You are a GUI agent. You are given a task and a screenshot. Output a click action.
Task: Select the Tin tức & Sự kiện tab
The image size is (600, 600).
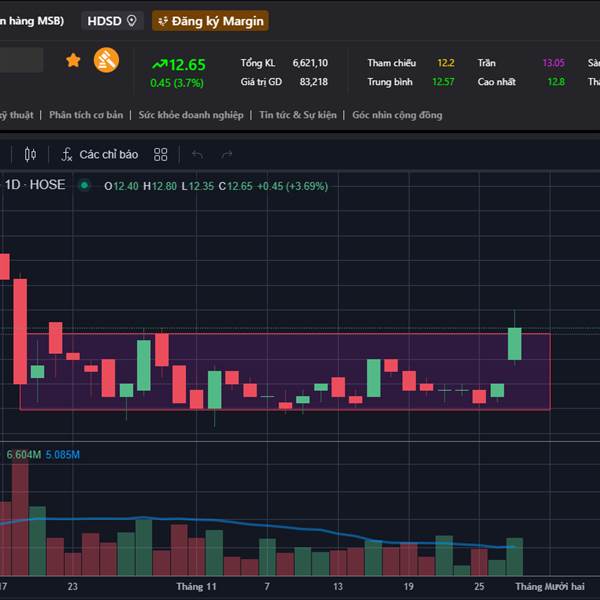[298, 115]
